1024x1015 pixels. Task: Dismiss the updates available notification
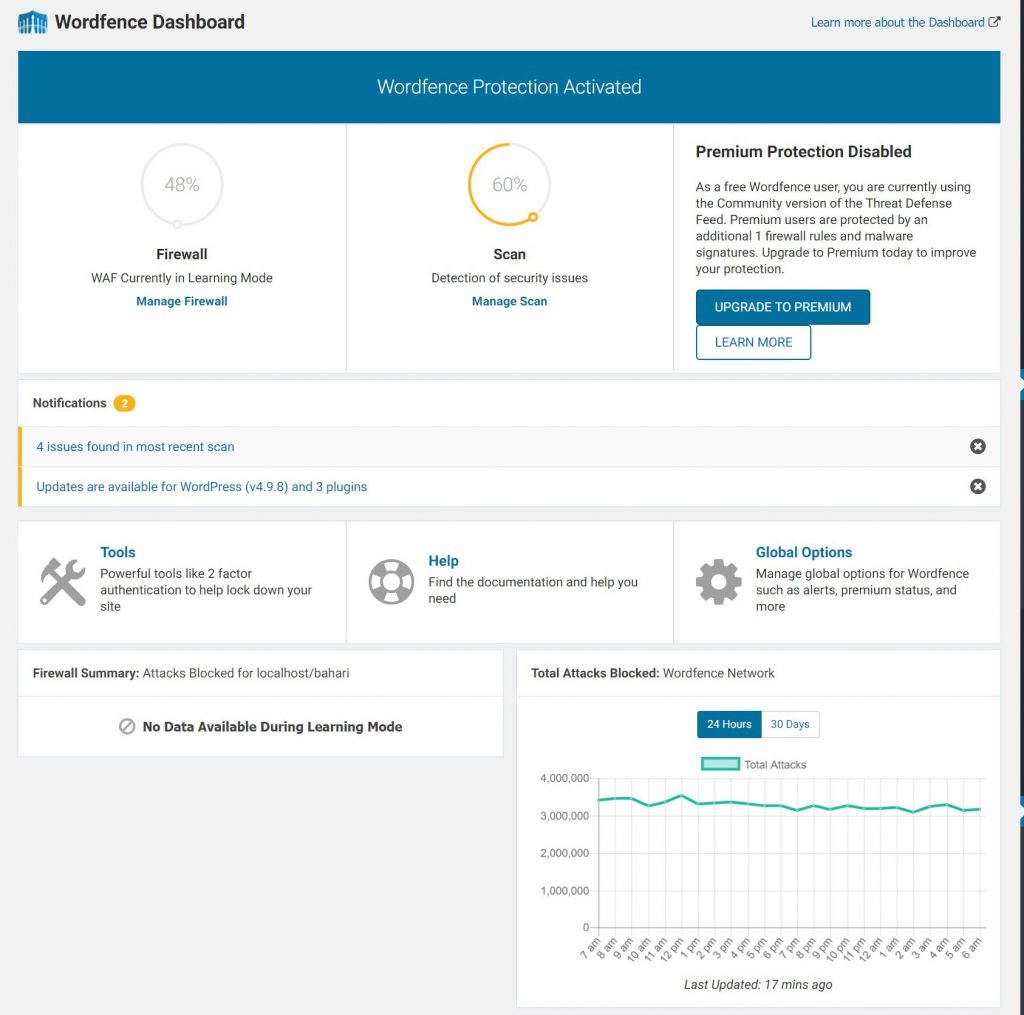[x=978, y=487]
